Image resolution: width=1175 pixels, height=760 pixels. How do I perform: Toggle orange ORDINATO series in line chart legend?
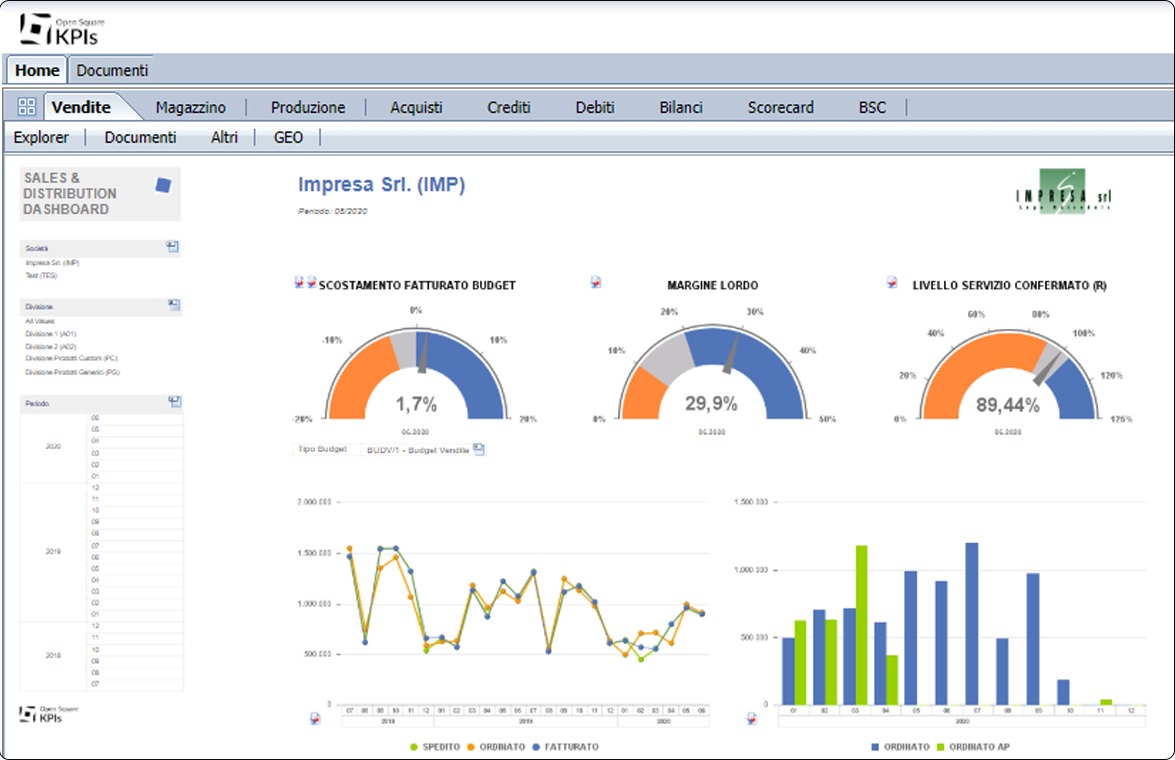click(x=496, y=747)
